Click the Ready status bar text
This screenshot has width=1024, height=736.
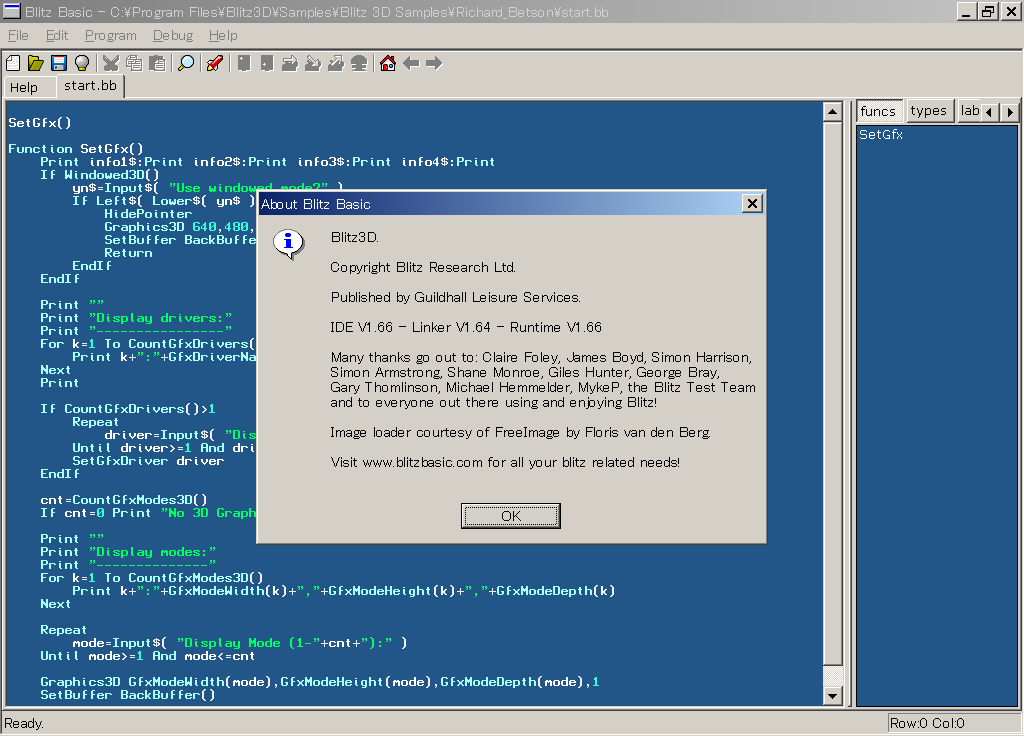24,724
